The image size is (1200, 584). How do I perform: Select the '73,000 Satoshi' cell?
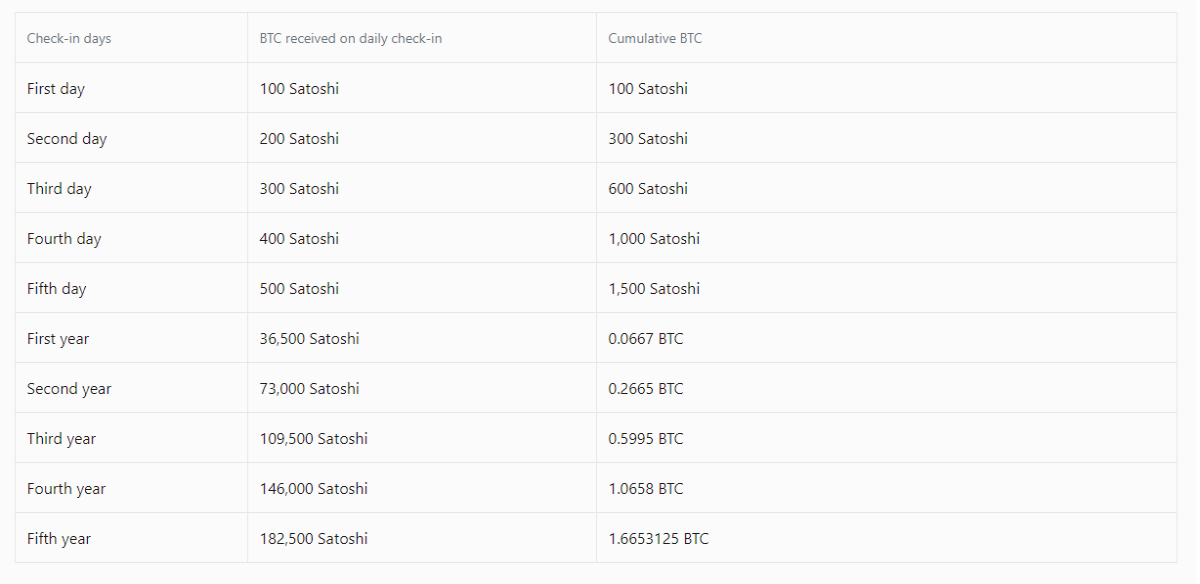309,388
